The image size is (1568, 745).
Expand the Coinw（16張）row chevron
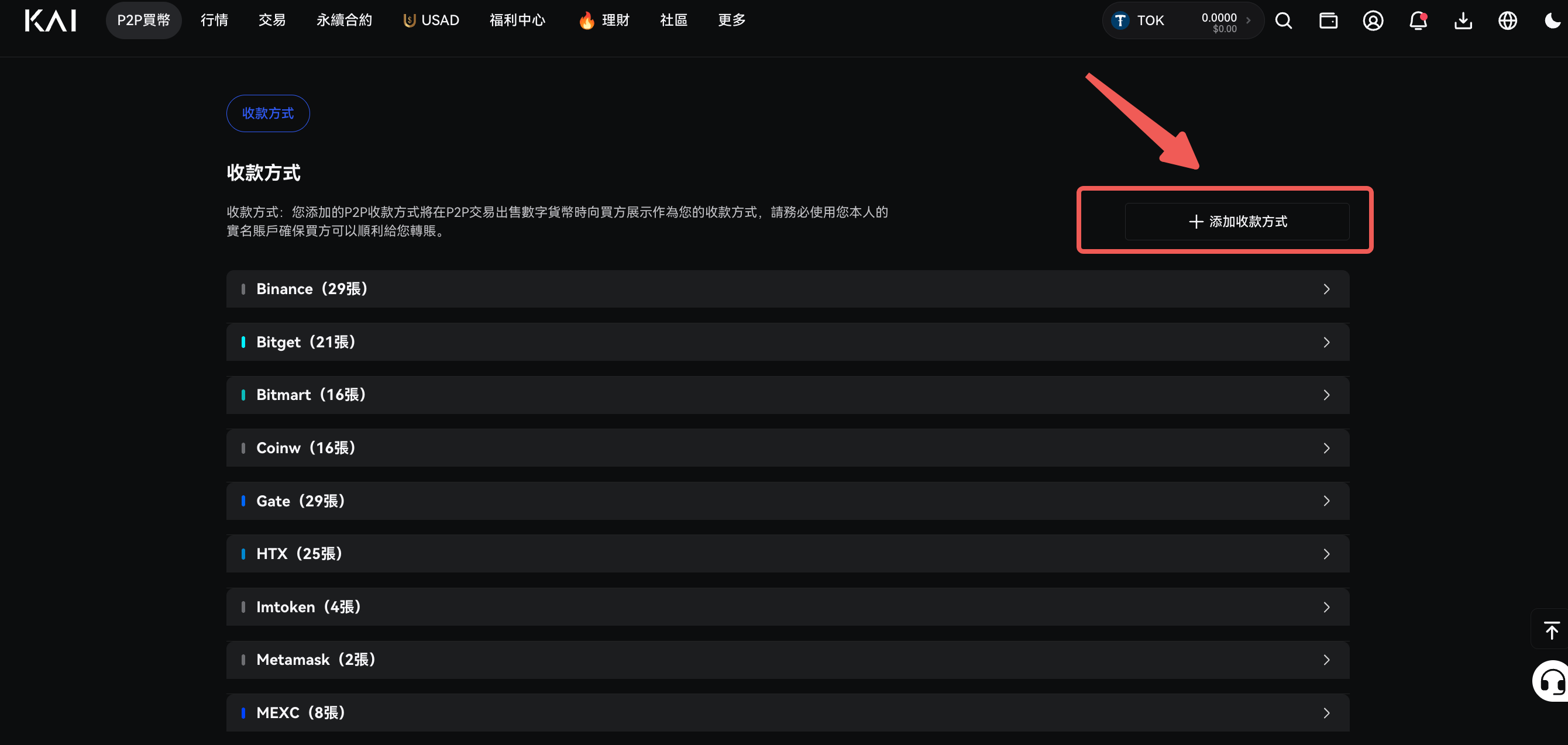(1326, 448)
